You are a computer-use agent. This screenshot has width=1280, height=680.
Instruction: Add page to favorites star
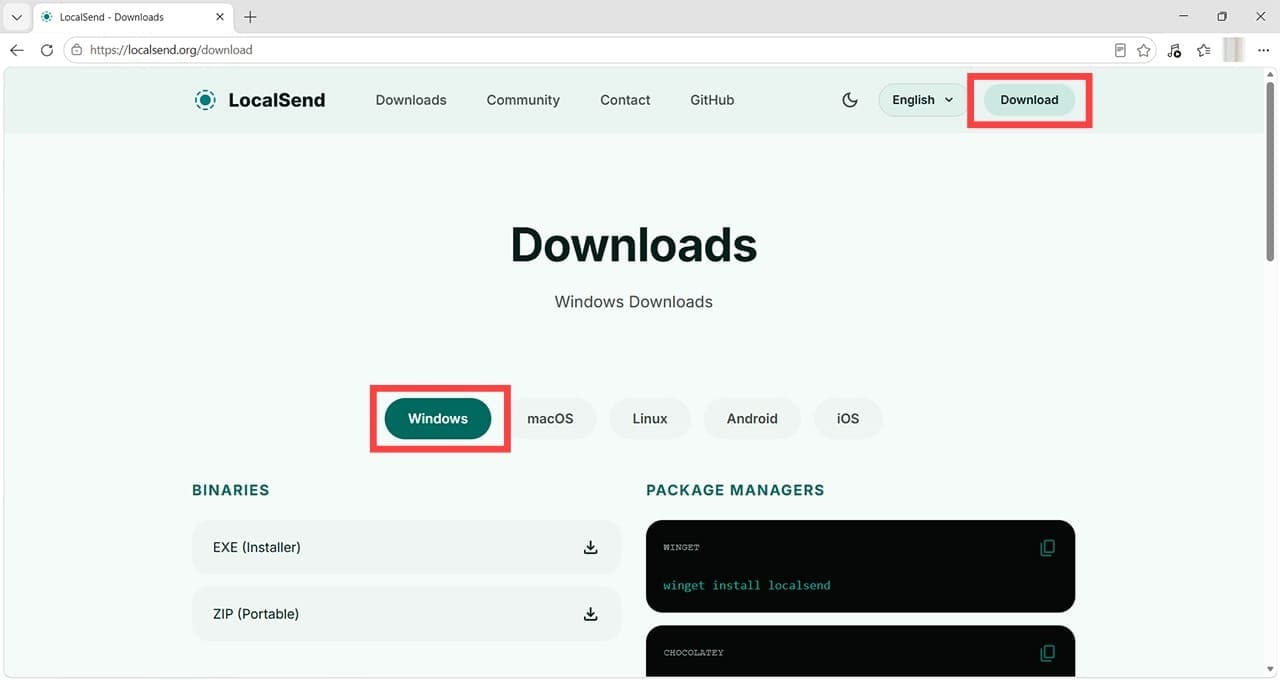(1143, 50)
